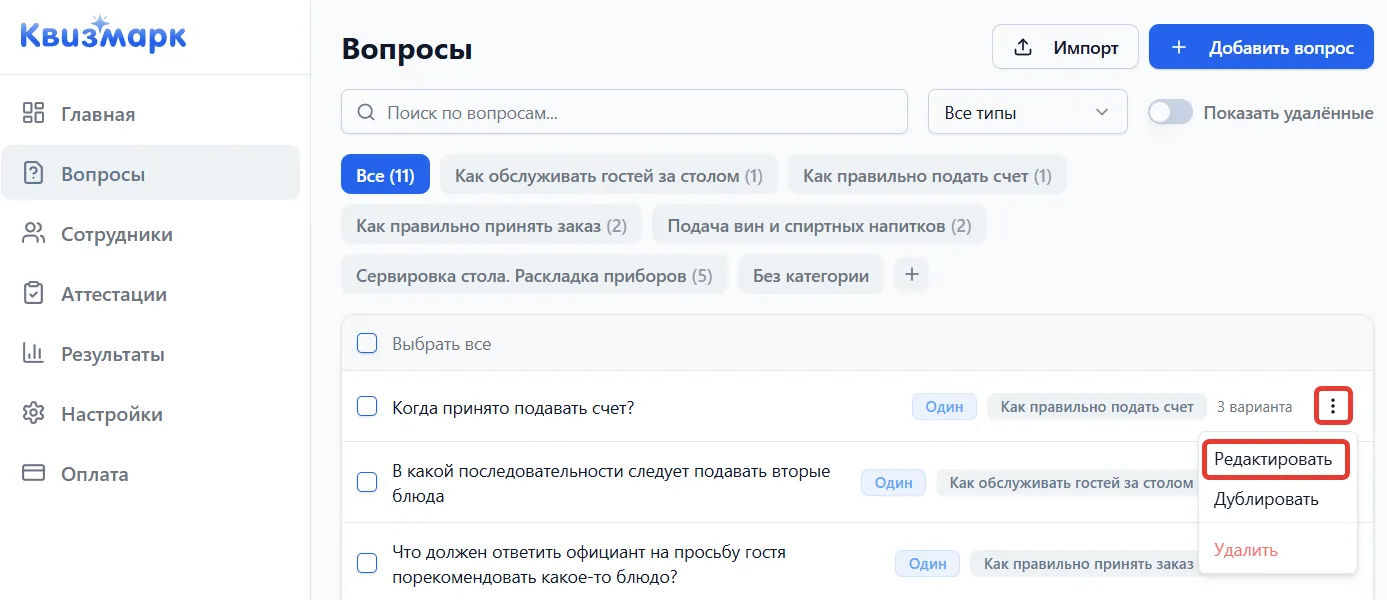Screen dimensions: 1387x600
Task: Filter by Как правильно принять заказ (2) chip
Action: (x=491, y=225)
